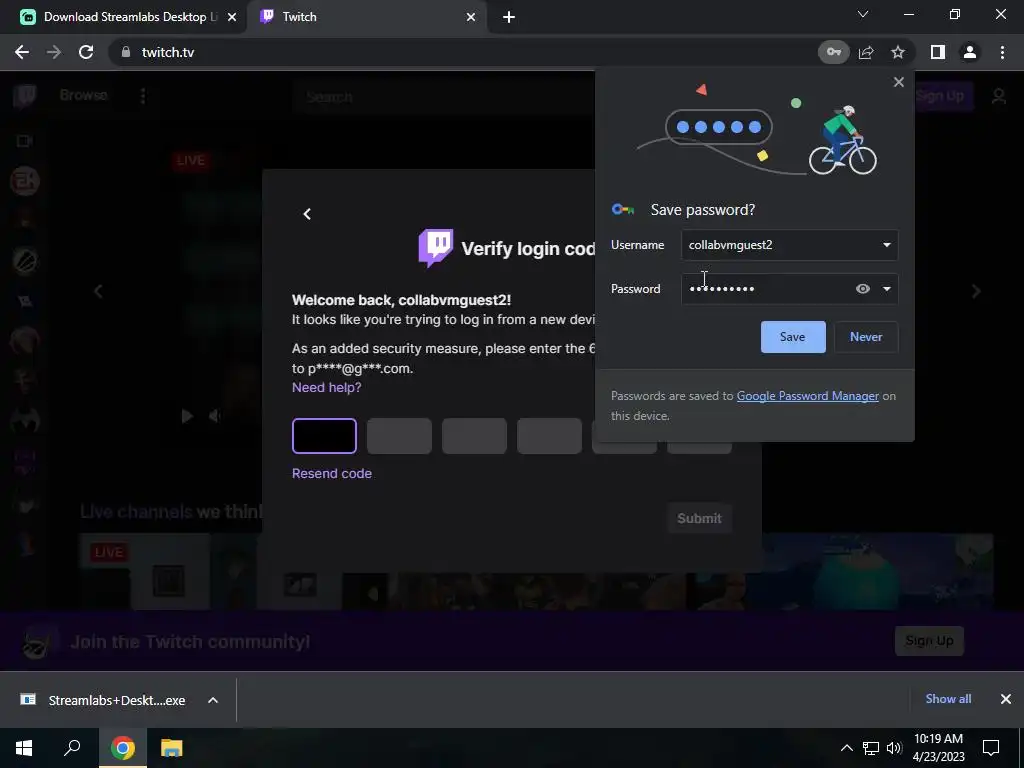Click the camera icon in Twitch sidebar
1024x768 pixels.
click(x=25, y=141)
